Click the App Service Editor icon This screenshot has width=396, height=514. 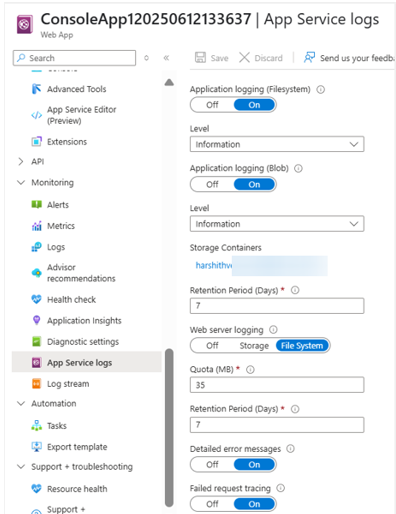36,115
